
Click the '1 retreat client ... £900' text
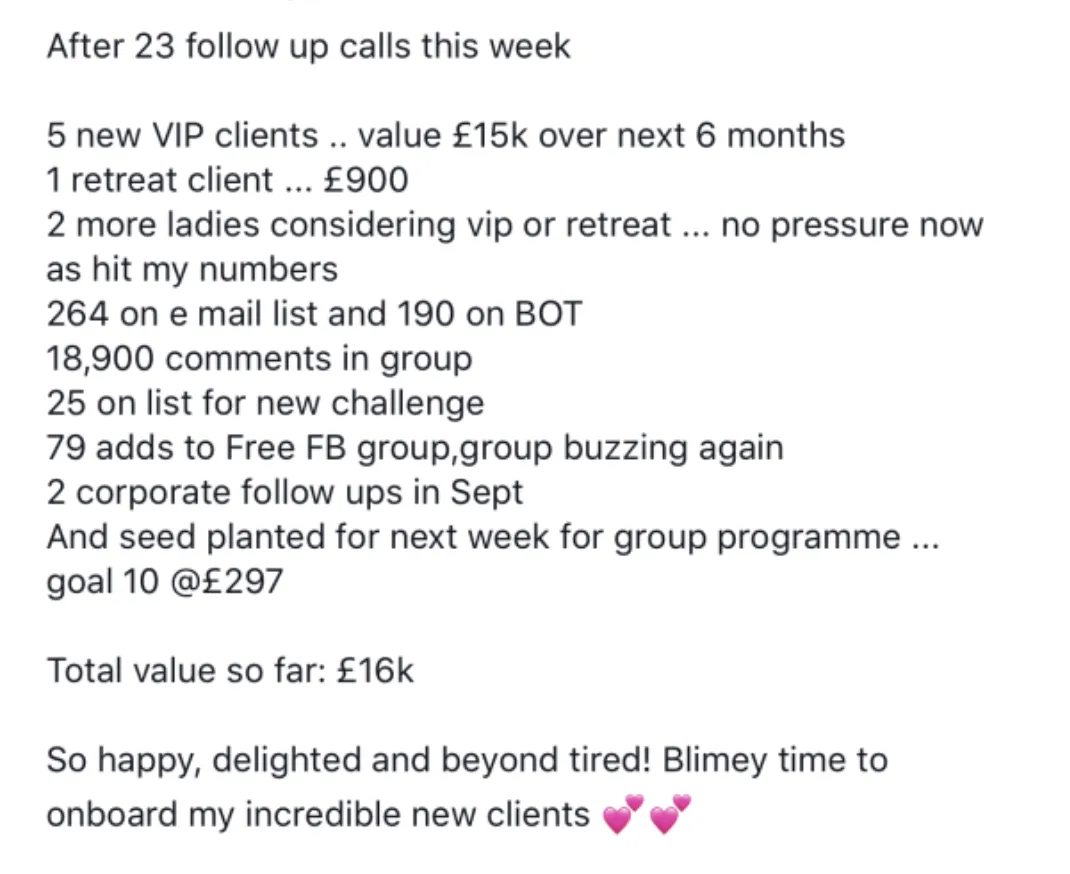click(227, 180)
